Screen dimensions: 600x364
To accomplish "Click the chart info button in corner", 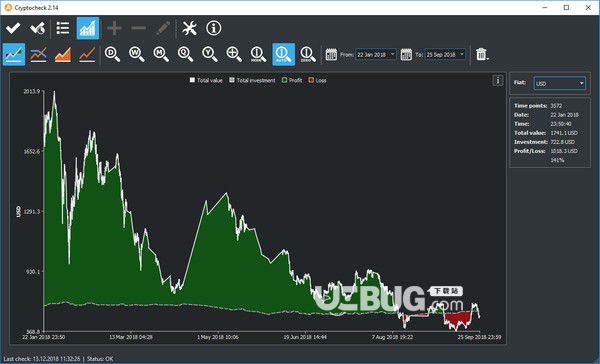I will click(497, 80).
